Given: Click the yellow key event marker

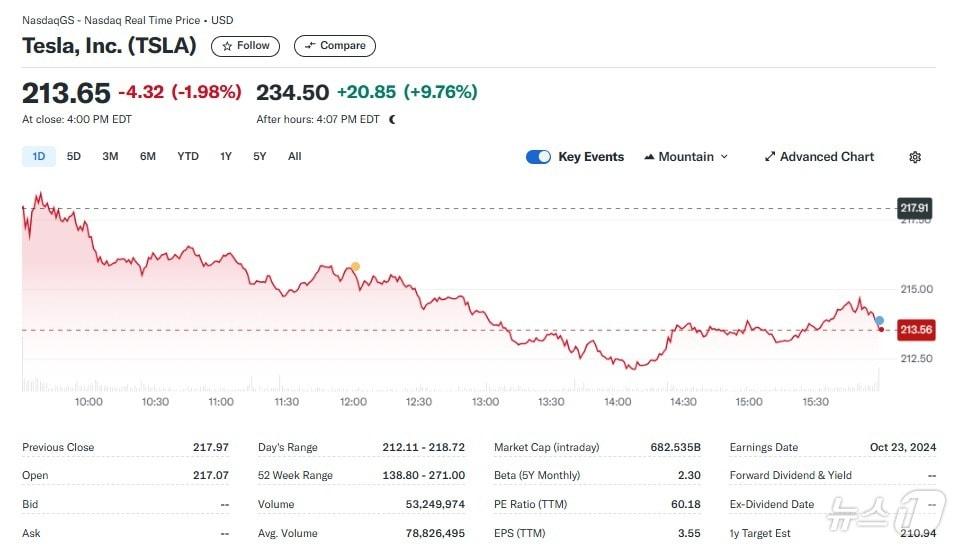Looking at the screenshot, I should [x=355, y=267].
